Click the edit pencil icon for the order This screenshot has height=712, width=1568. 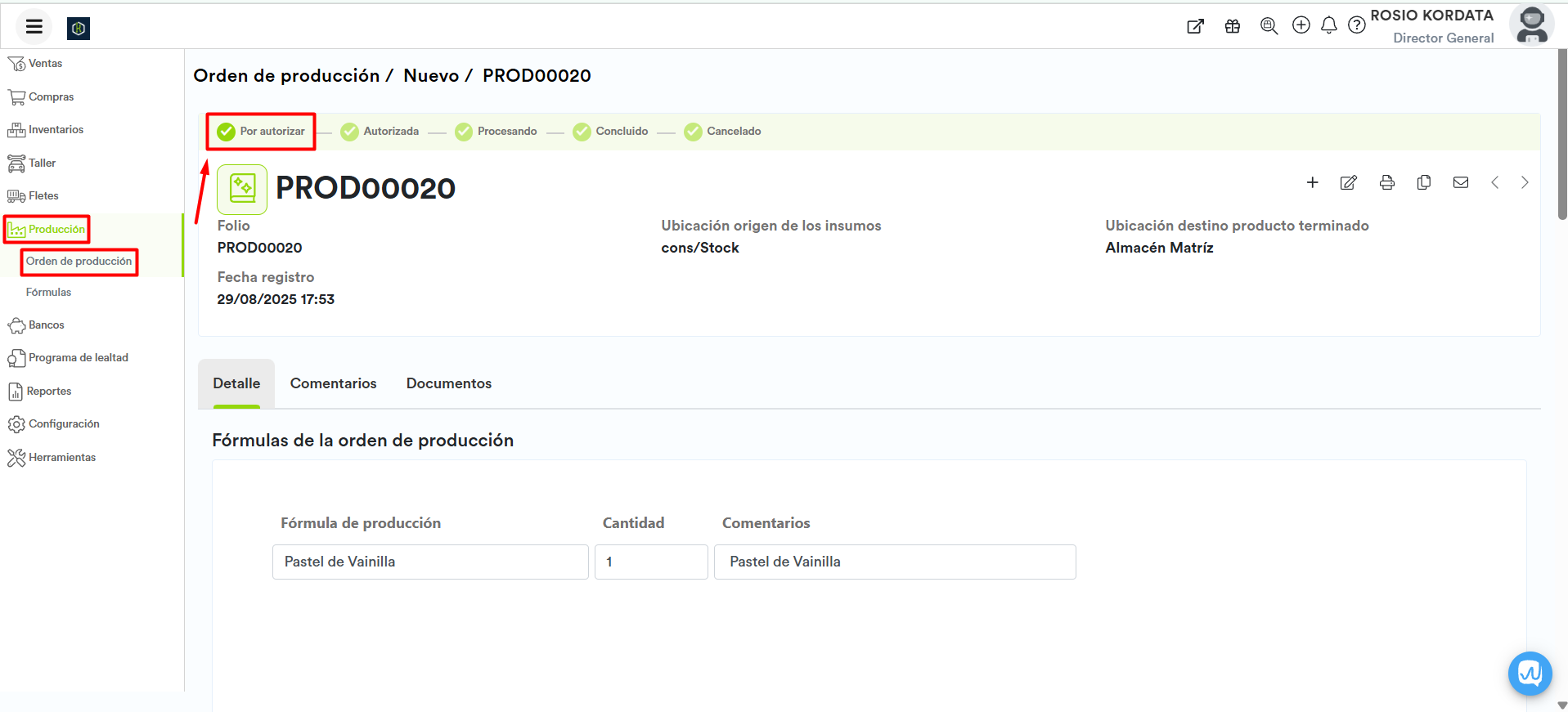click(1348, 182)
